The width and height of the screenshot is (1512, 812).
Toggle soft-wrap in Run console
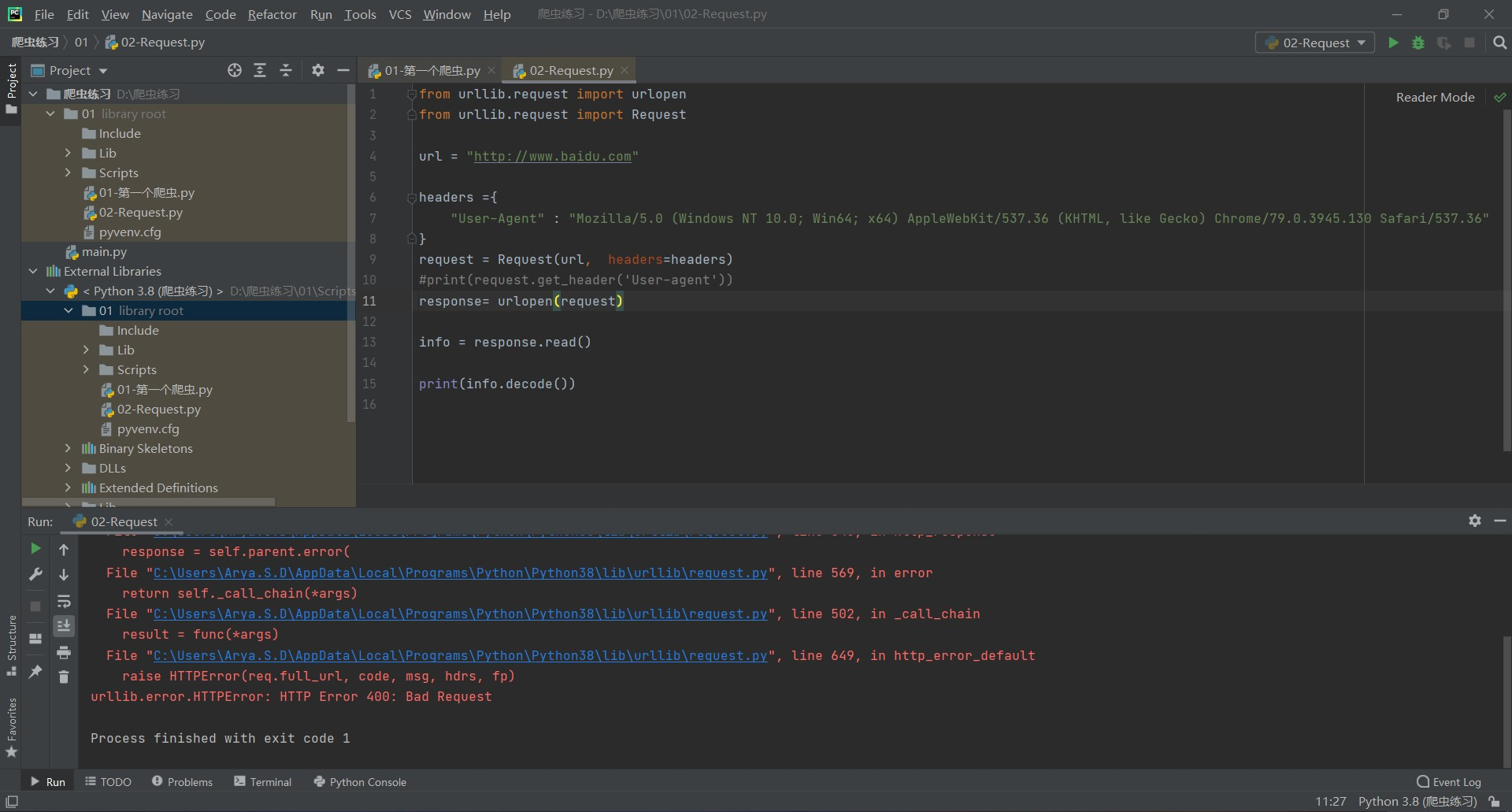tap(64, 601)
